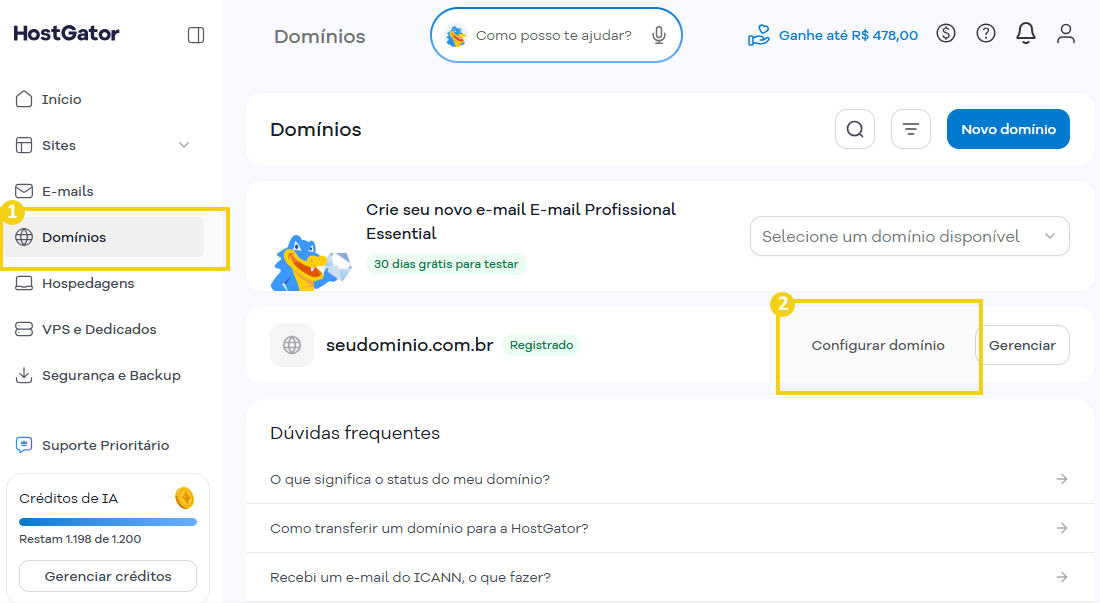Click Gerenciar button for seudominio.com.br
This screenshot has width=1100, height=603.
[x=1022, y=345]
